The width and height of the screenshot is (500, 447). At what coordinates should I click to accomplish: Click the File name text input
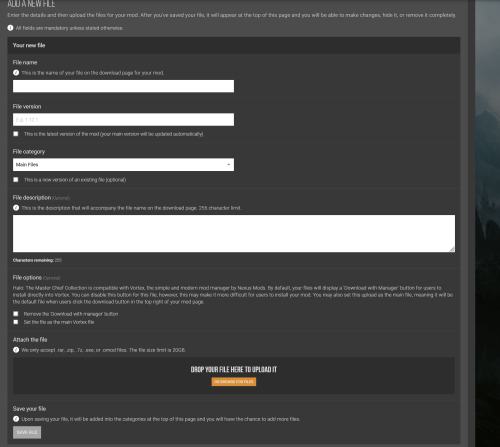pyautogui.click(x=123, y=86)
